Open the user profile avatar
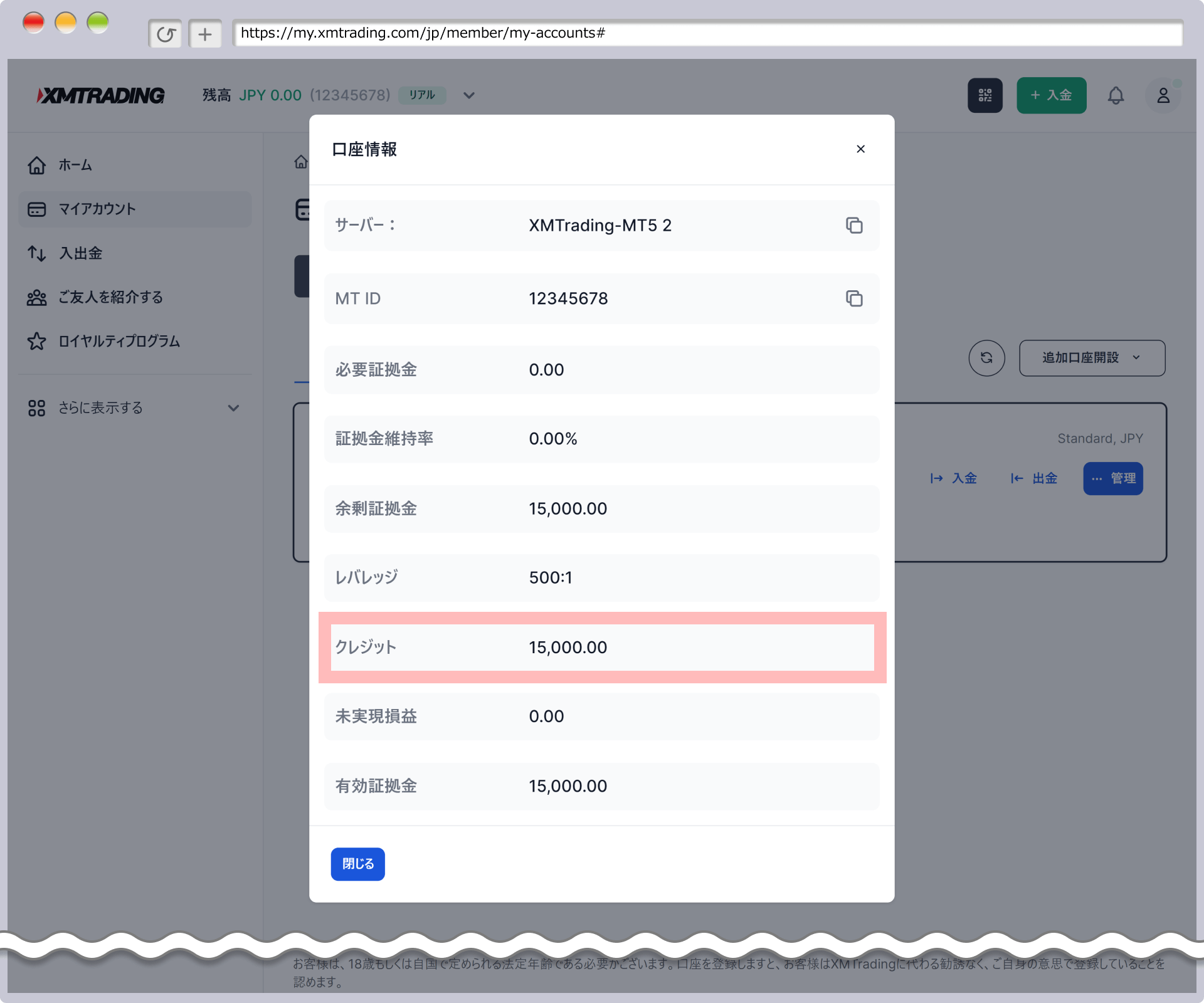 (x=1163, y=95)
